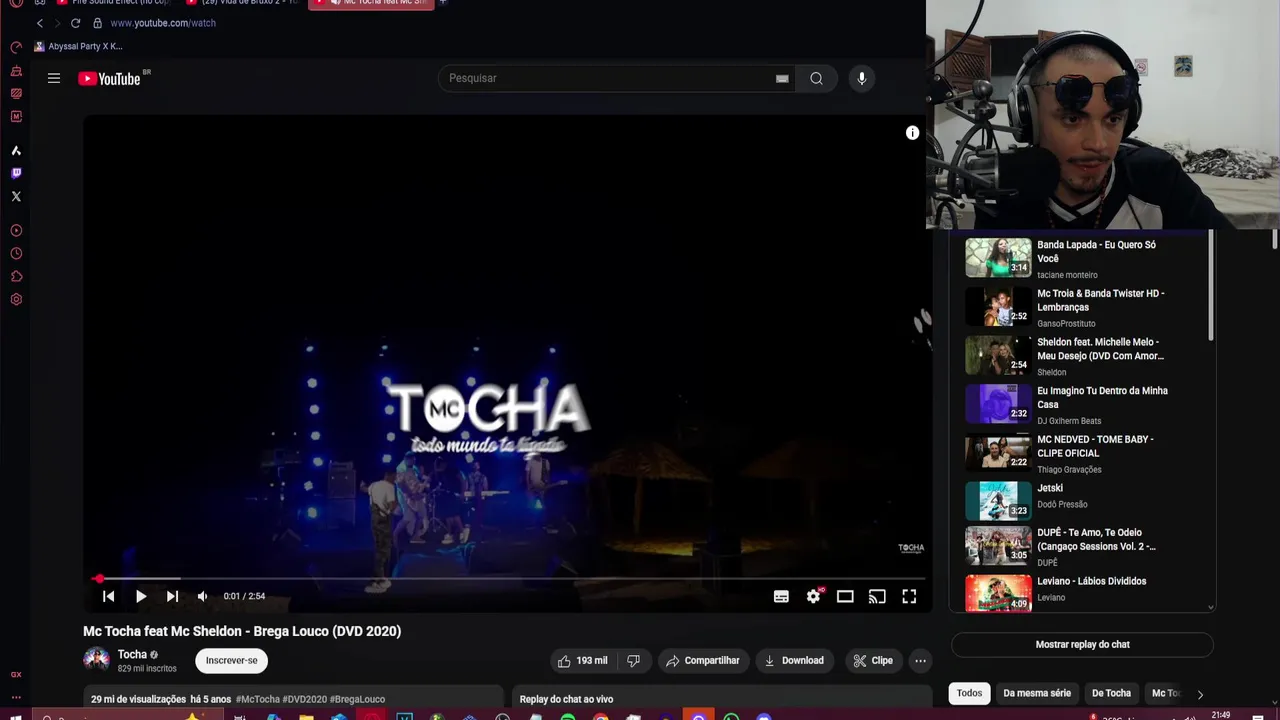Image resolution: width=1280 pixels, height=720 pixels.
Task: Open player settings gear
Action: pyautogui.click(x=814, y=596)
